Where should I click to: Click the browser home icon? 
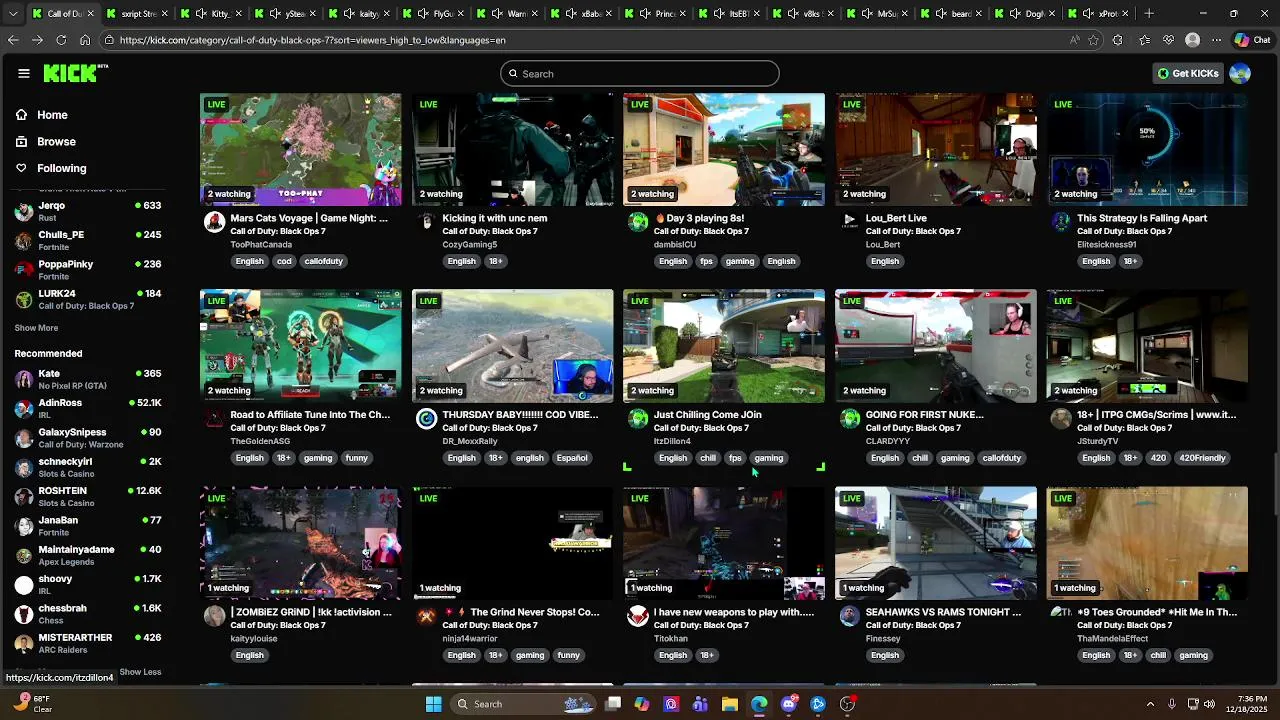click(x=85, y=40)
